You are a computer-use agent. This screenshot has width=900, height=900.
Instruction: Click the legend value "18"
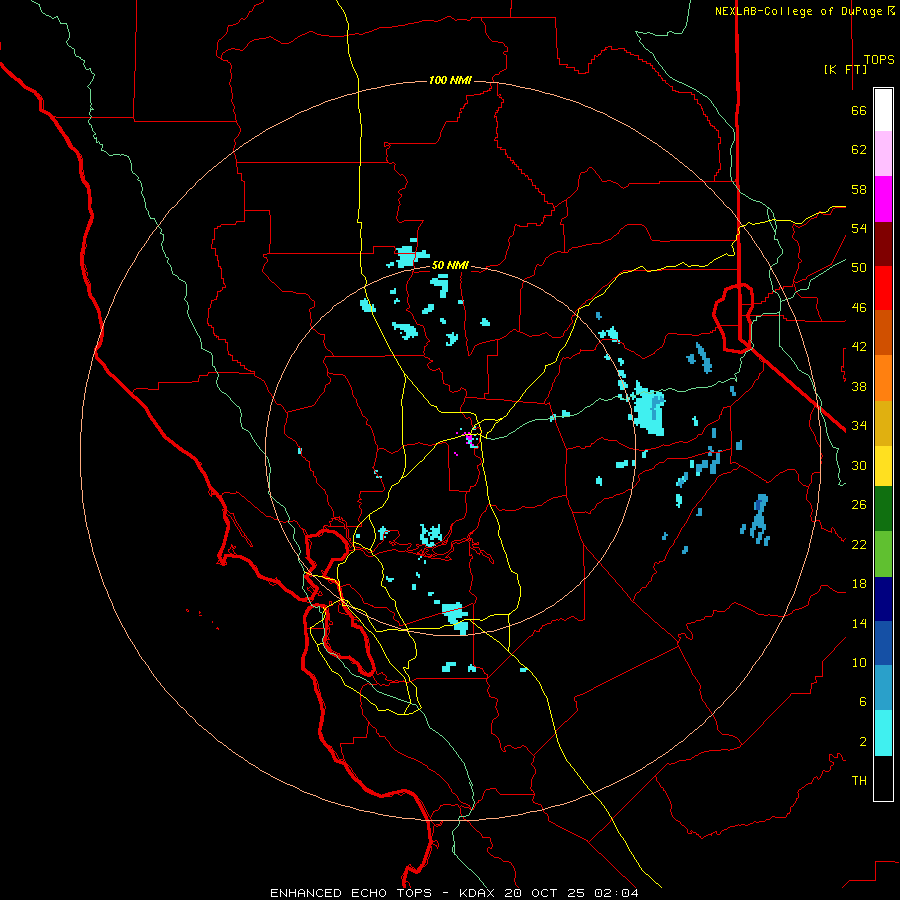pos(859,584)
